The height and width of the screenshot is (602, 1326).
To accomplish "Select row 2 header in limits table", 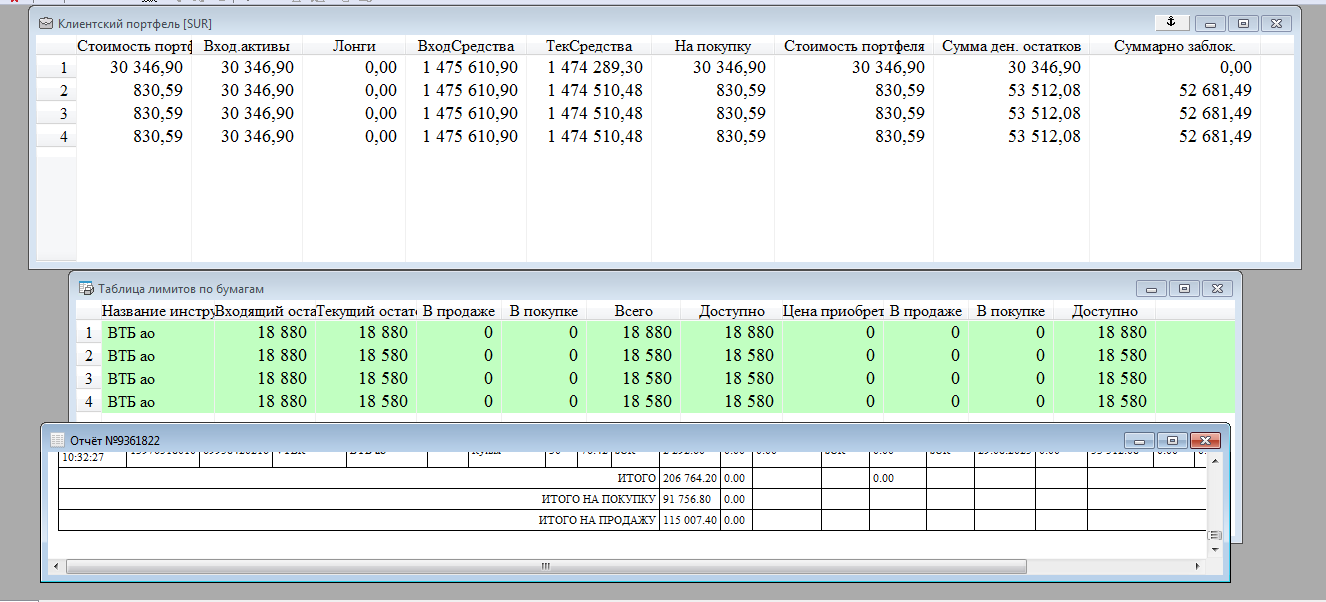I will [88, 355].
